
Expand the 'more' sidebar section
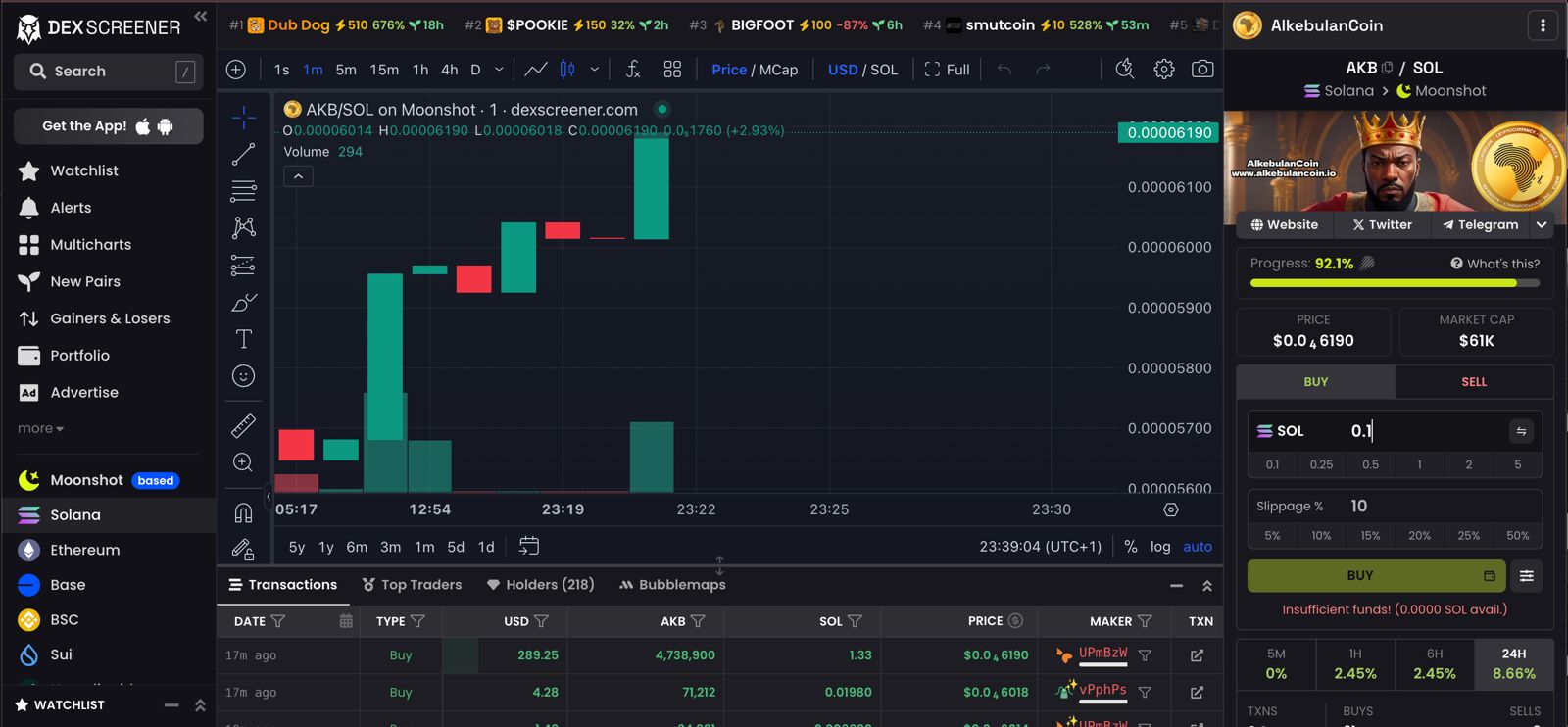tap(40, 428)
